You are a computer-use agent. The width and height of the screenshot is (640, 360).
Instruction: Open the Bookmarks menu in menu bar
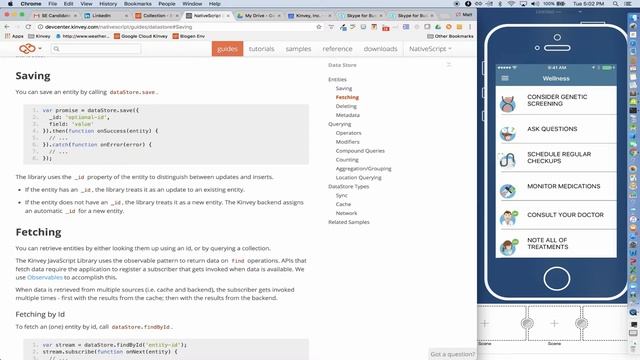[x=138, y=4]
